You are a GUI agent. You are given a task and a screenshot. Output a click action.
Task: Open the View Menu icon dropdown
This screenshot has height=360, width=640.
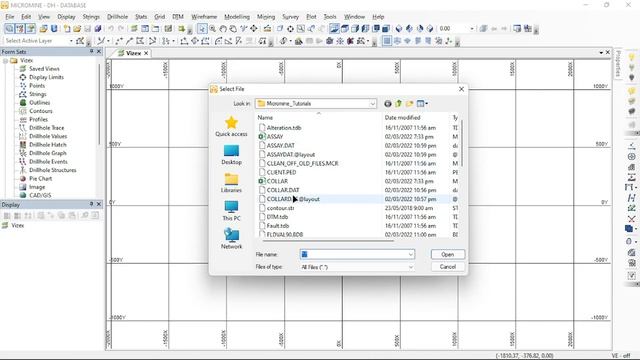pos(422,104)
